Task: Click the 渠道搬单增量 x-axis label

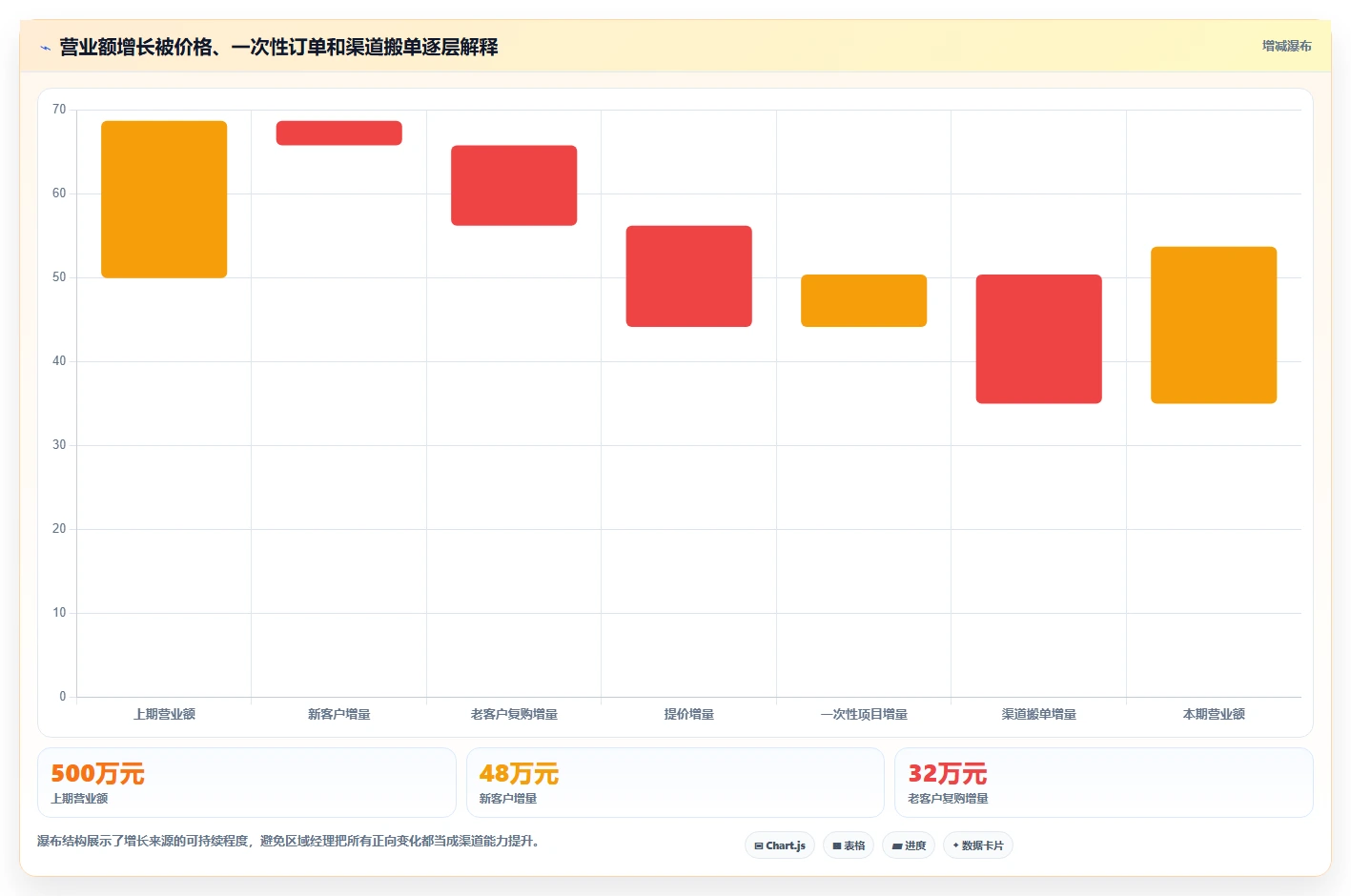Action: [x=1039, y=714]
